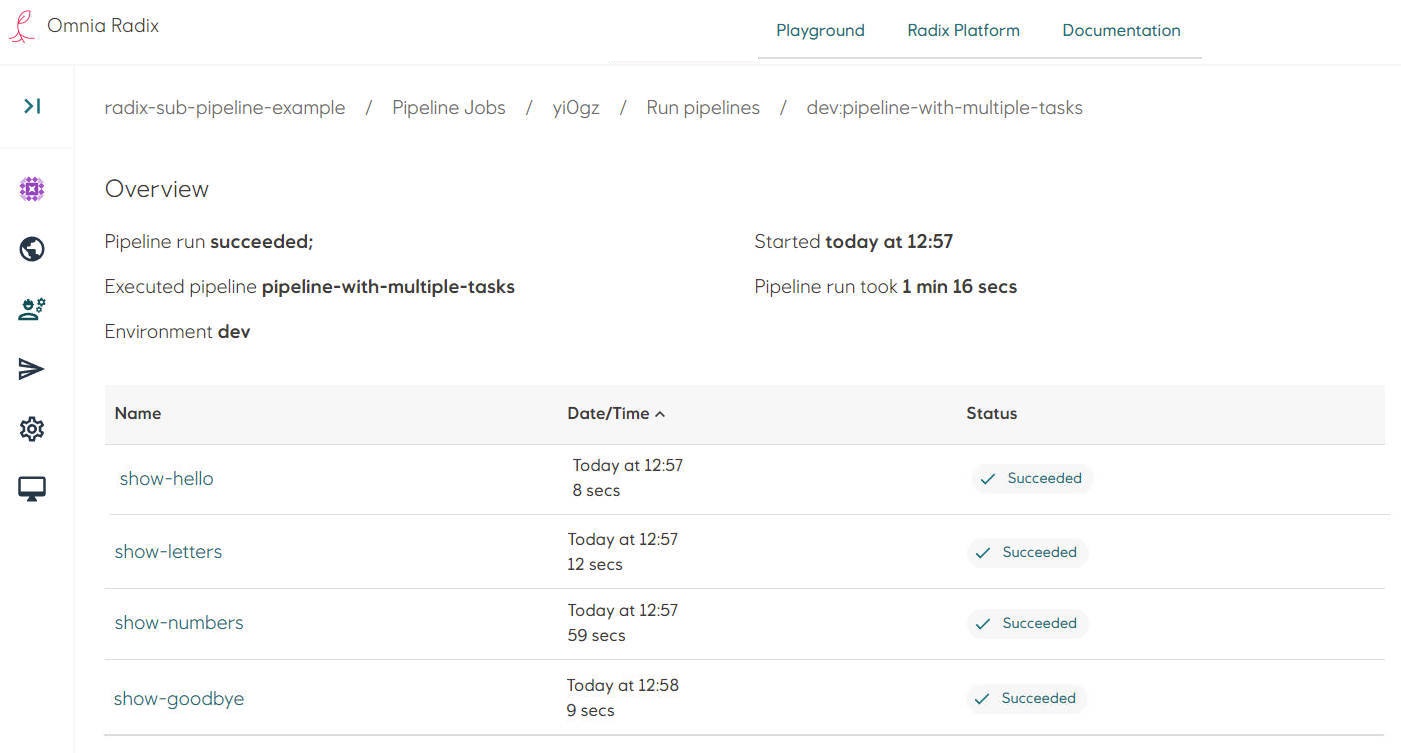Click Succeeded badge for show-goodbye

point(1027,698)
